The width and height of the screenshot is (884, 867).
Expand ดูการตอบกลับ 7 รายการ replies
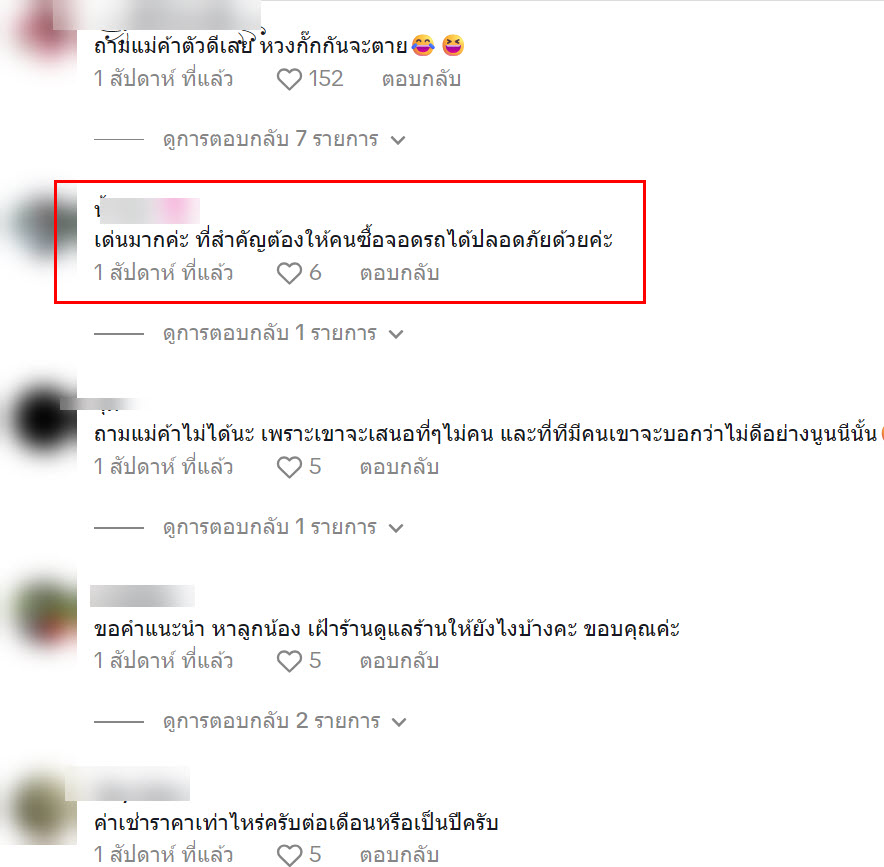284,139
